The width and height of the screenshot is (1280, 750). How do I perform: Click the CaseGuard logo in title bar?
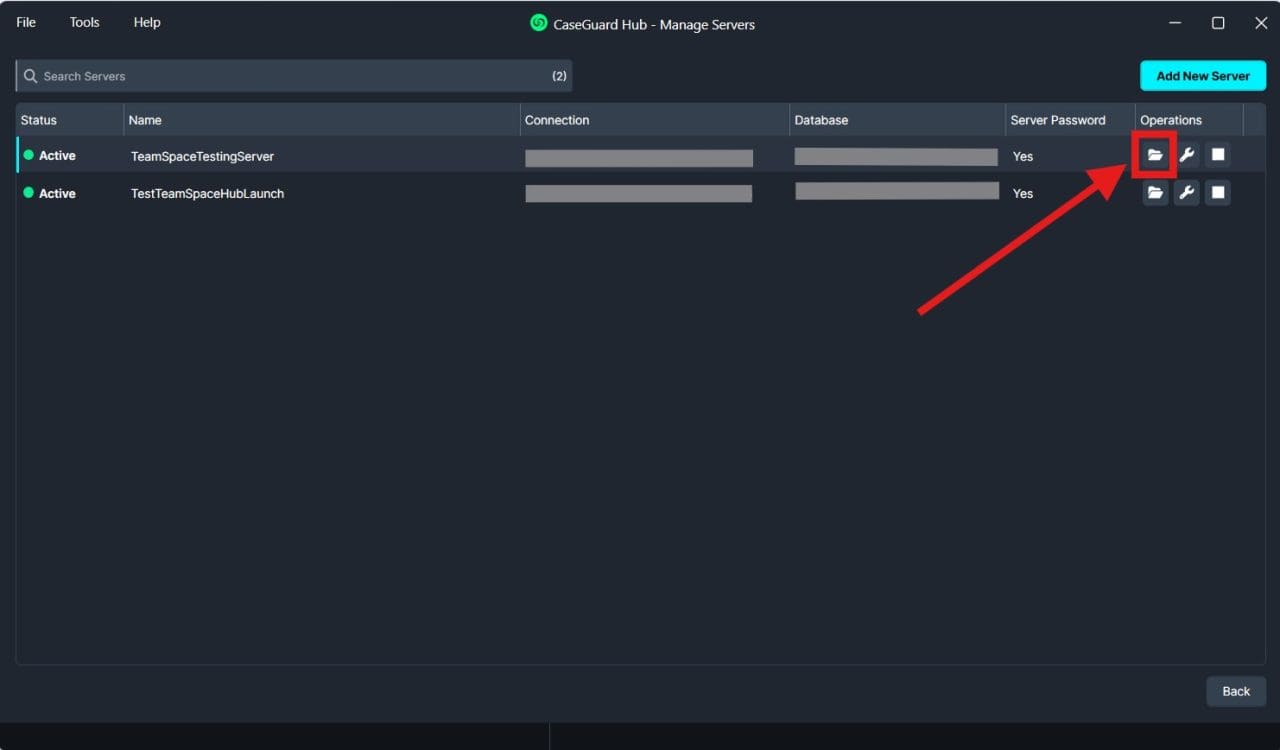tap(539, 23)
